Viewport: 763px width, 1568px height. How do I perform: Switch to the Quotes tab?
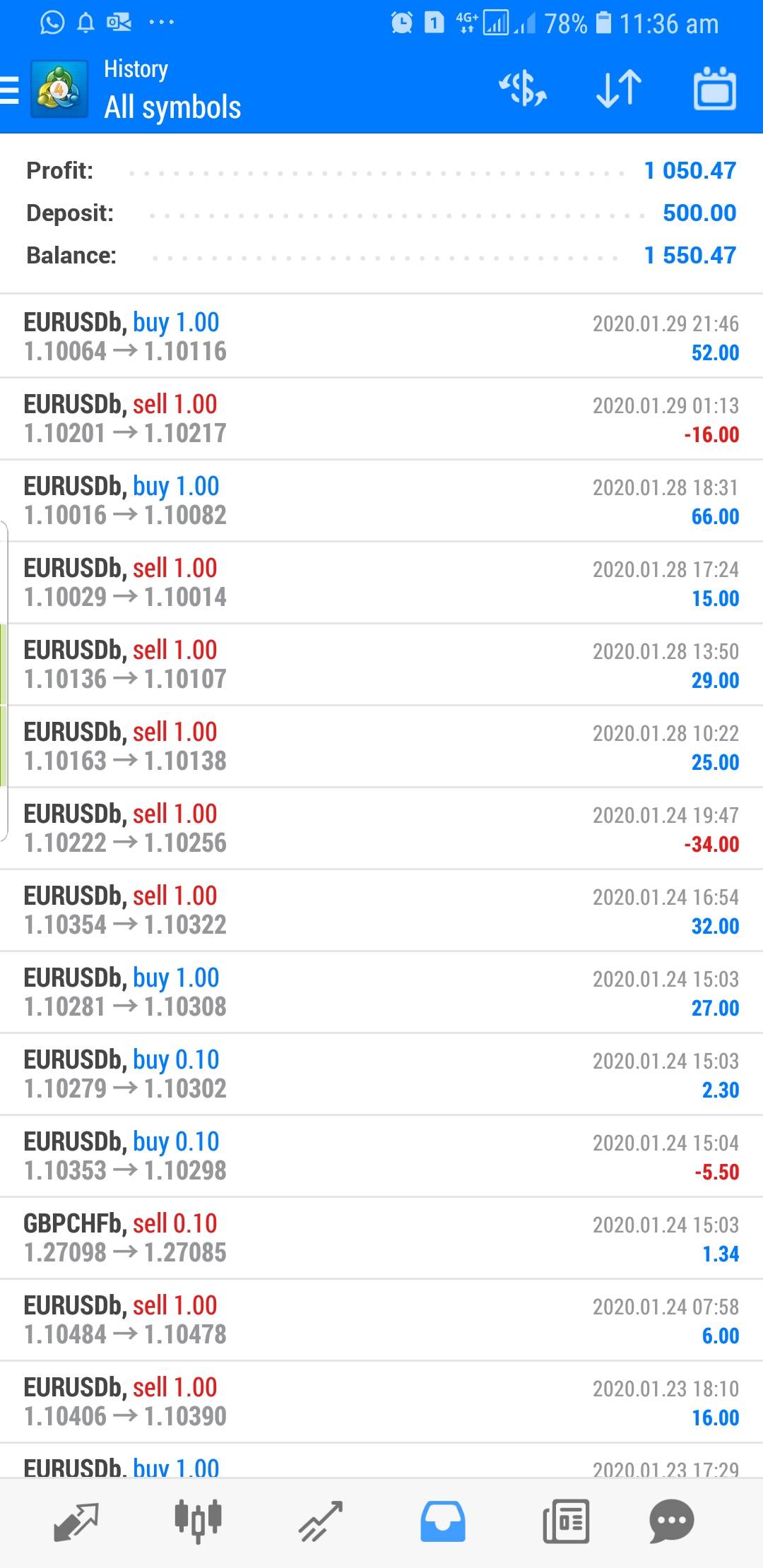click(x=76, y=1521)
